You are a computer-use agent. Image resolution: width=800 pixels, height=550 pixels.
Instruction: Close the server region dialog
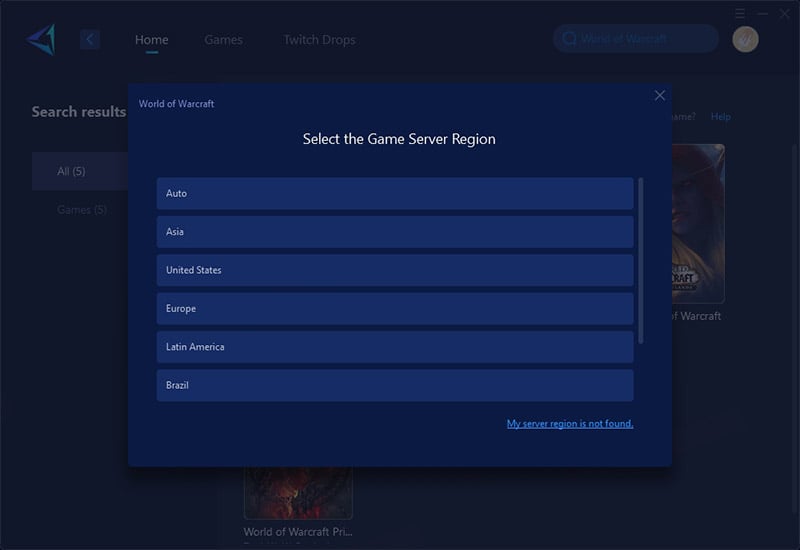(x=659, y=95)
